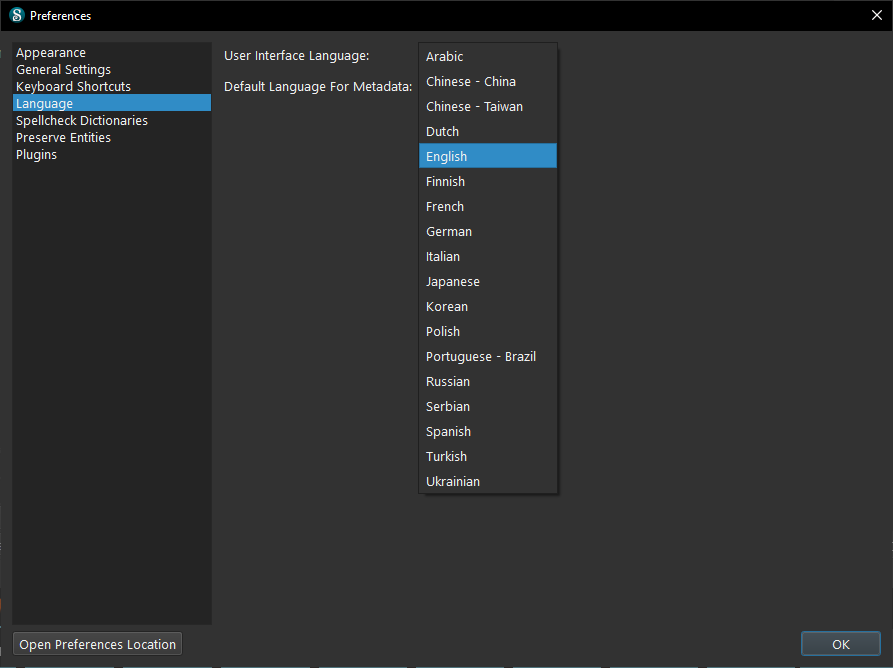Pick German as interface language
The image size is (893, 668).
coord(449,232)
